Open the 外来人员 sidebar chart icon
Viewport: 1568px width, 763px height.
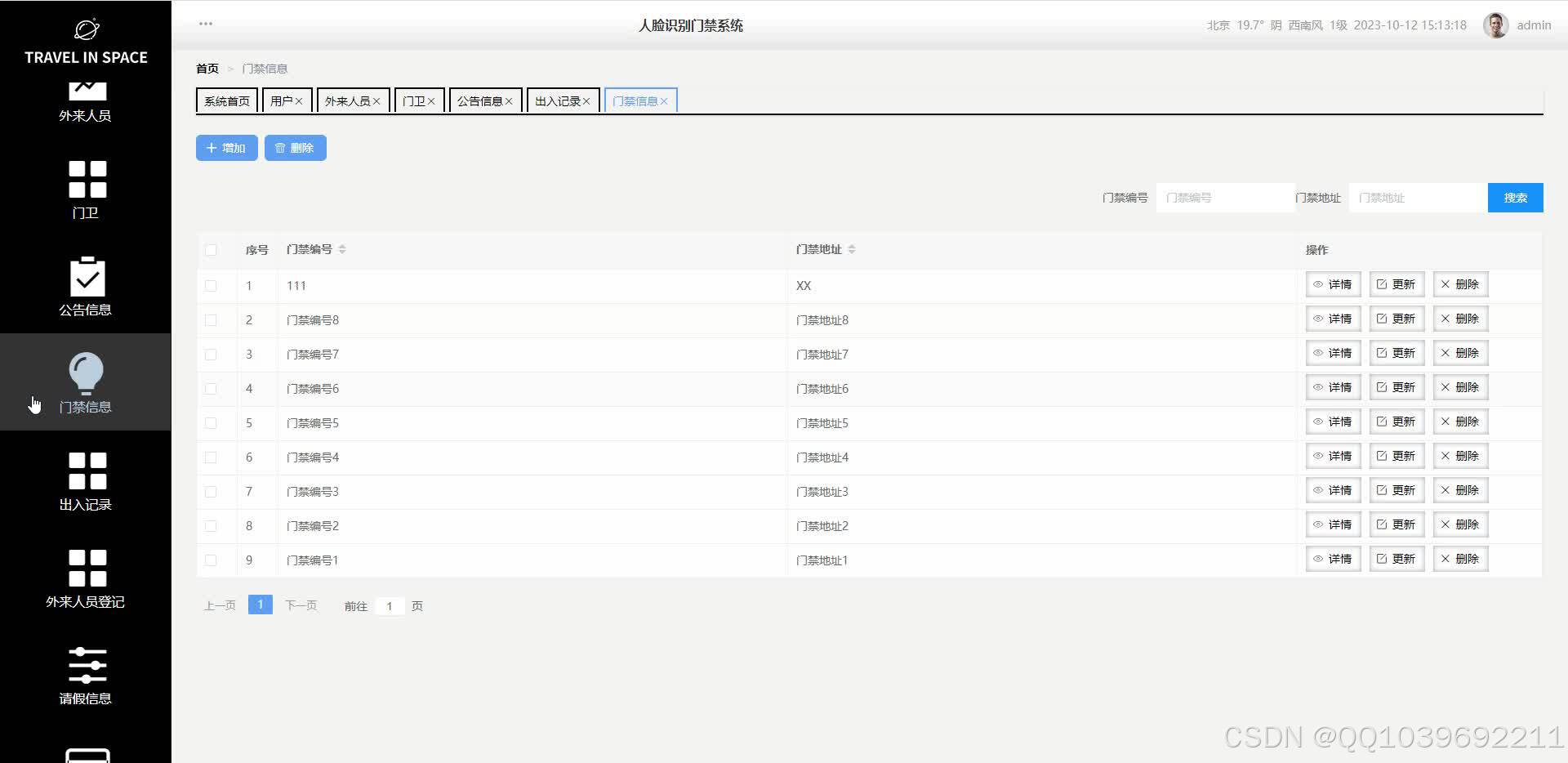point(87,90)
